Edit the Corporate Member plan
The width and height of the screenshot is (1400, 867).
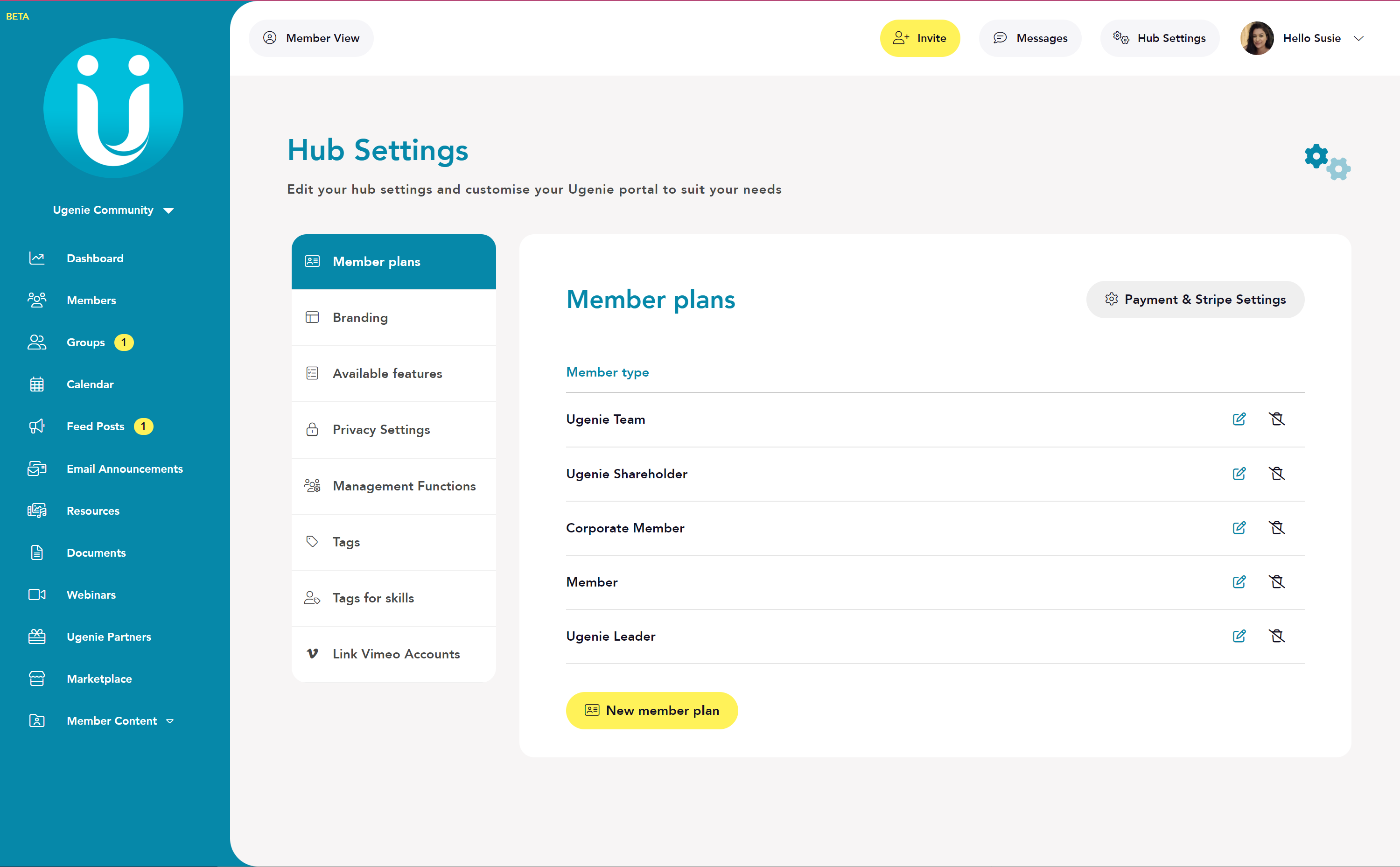point(1239,528)
